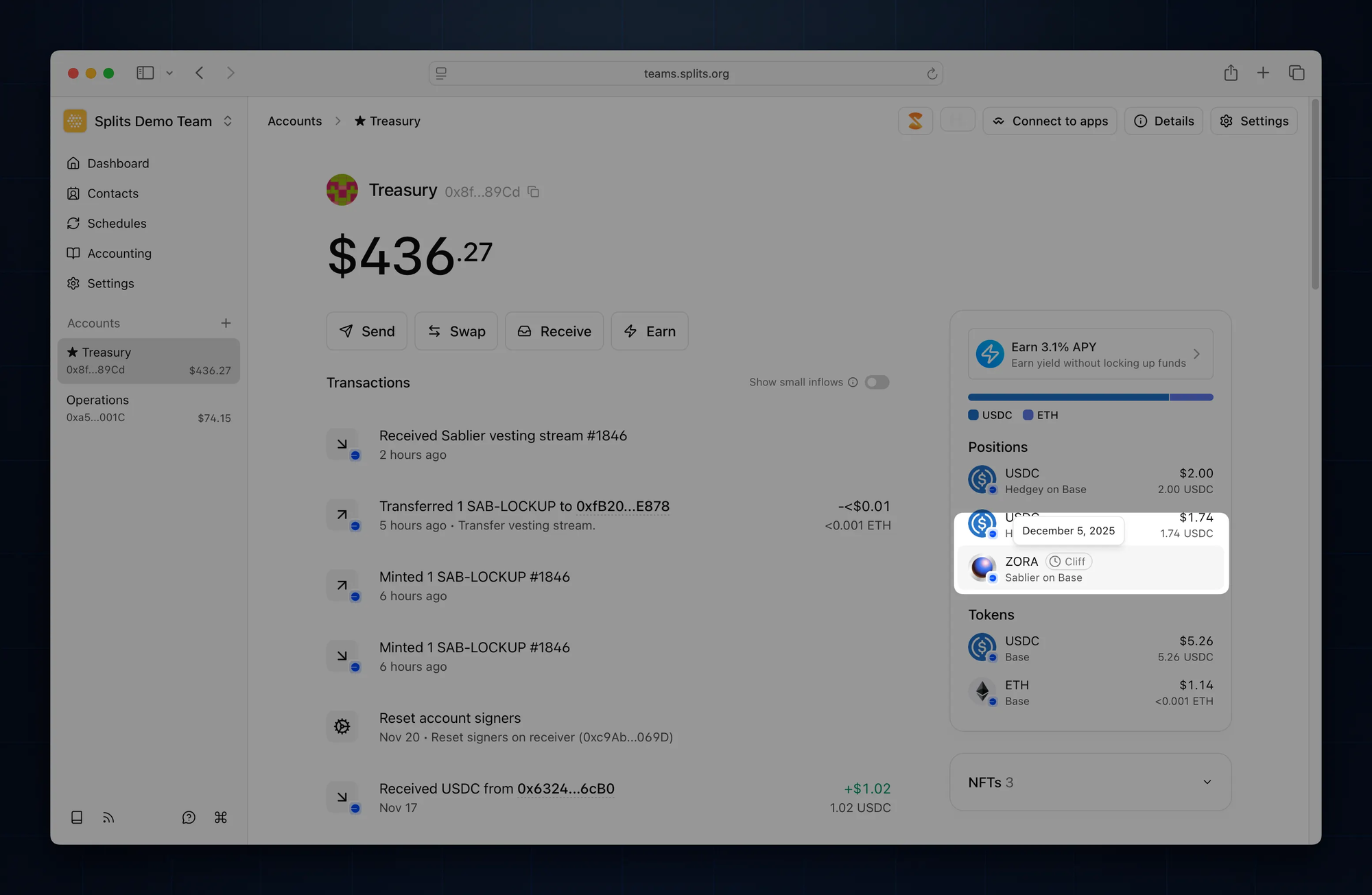Go to Accounting in the sidebar
Viewport: 1372px width, 895px height.
119,253
